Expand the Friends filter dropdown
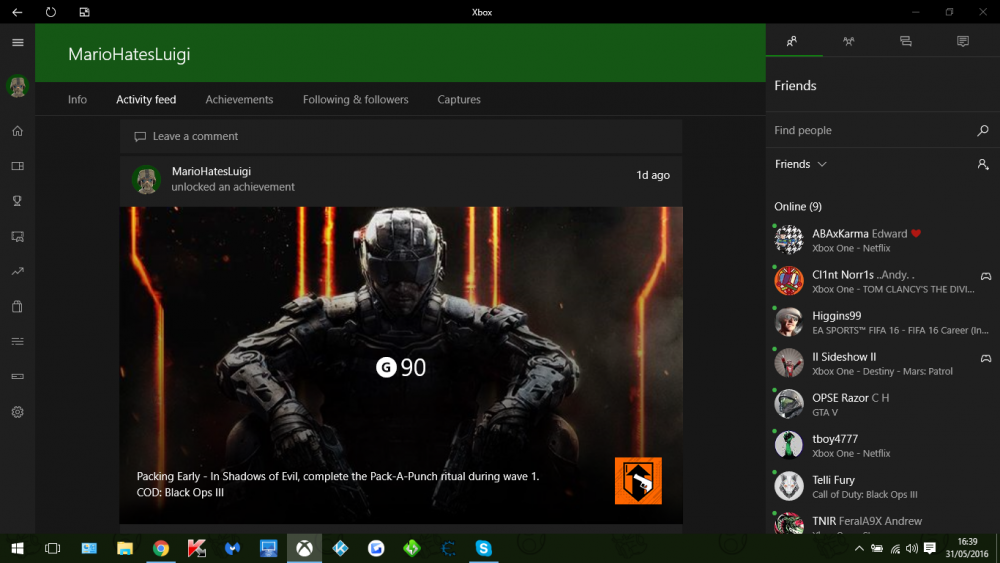Viewport: 1000px width, 563px height. (x=801, y=164)
